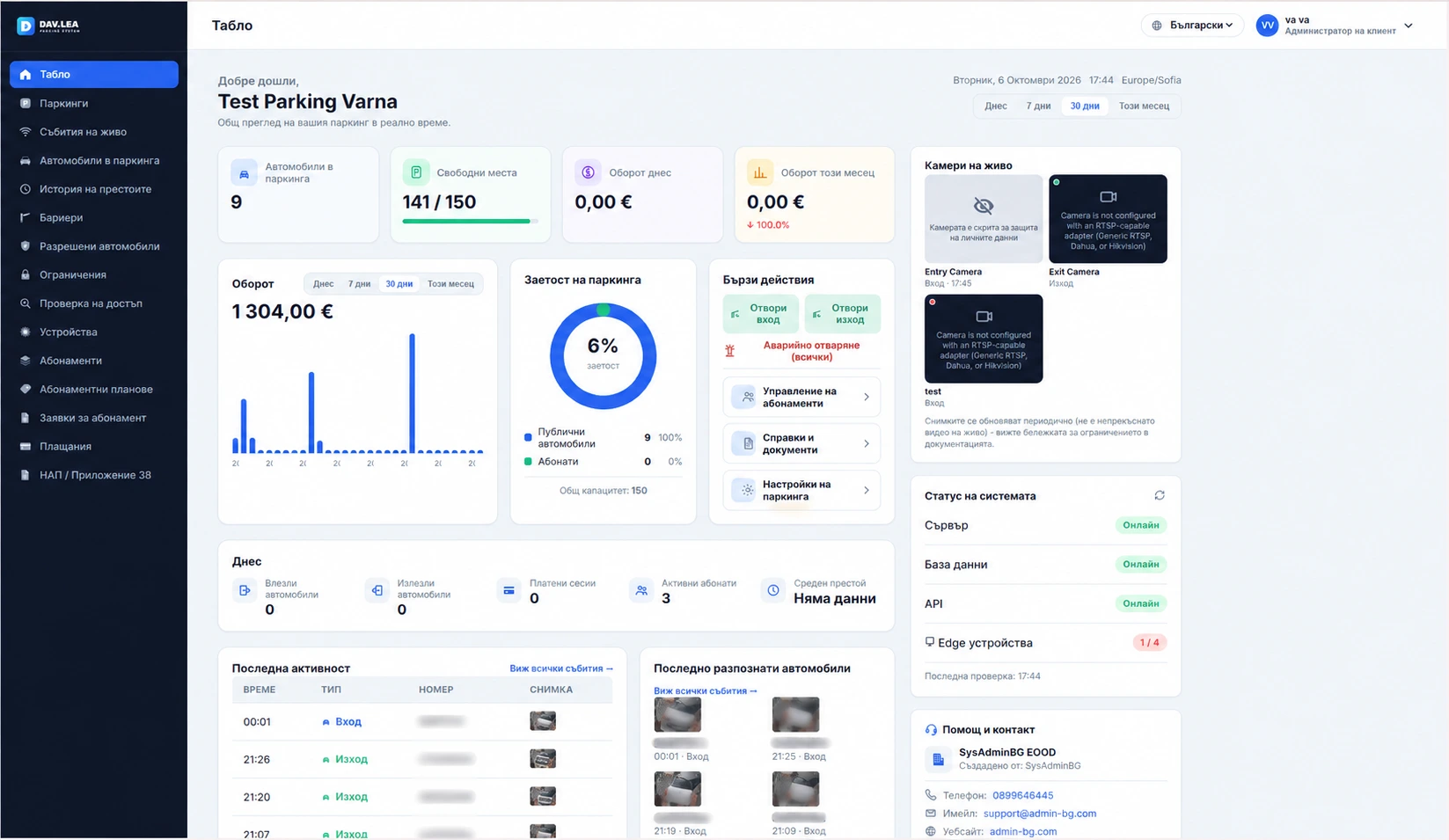Expand the va va user menu chevron
Viewport: 1449px width, 840px height.
pyautogui.click(x=1409, y=26)
